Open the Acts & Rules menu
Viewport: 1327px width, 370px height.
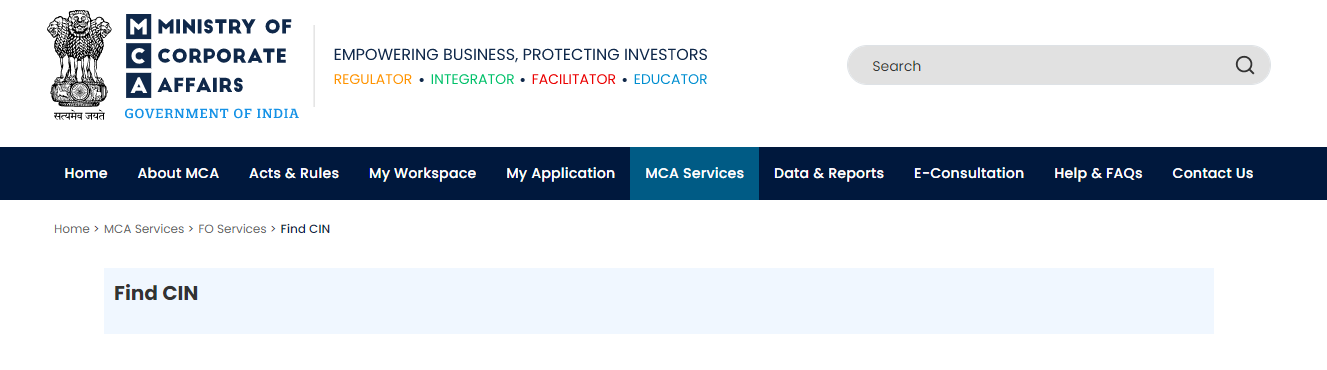coord(294,173)
